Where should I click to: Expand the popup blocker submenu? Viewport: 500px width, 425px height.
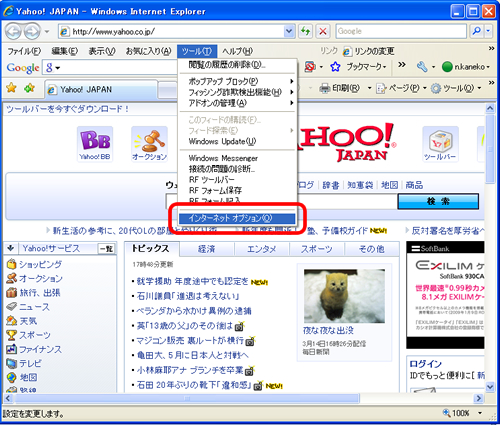pos(237,81)
